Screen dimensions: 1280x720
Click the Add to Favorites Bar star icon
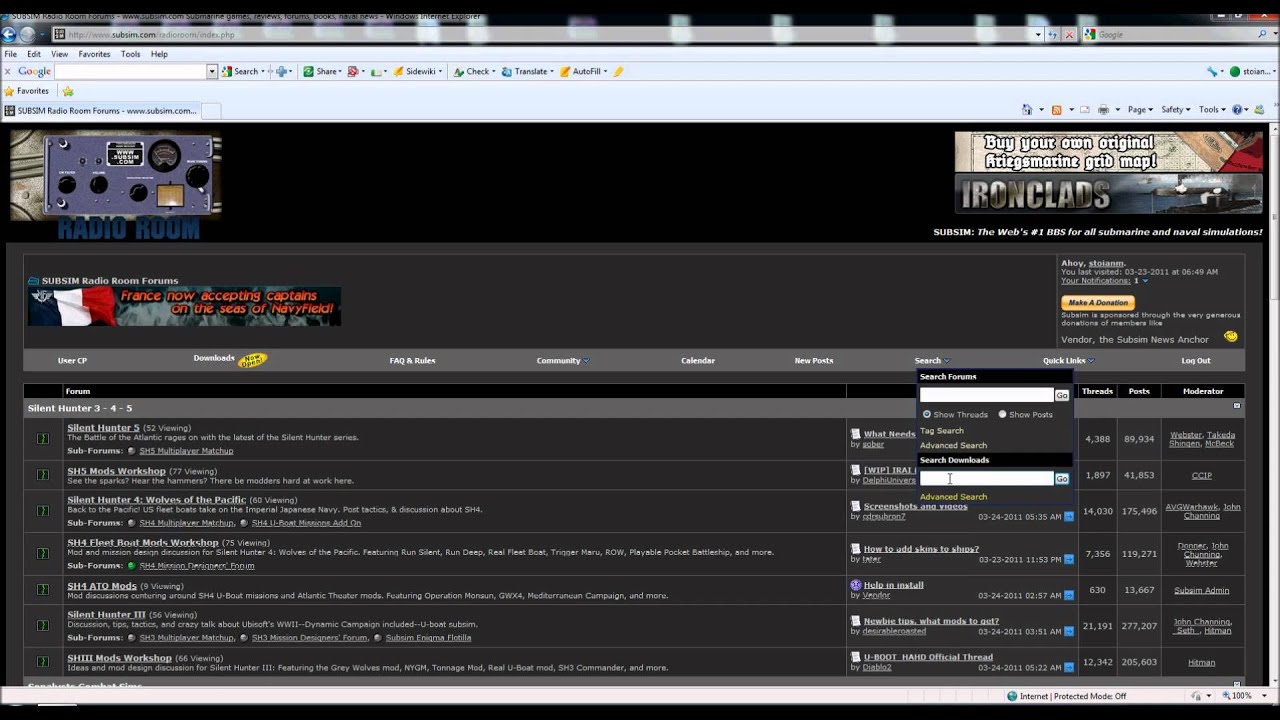click(x=68, y=91)
